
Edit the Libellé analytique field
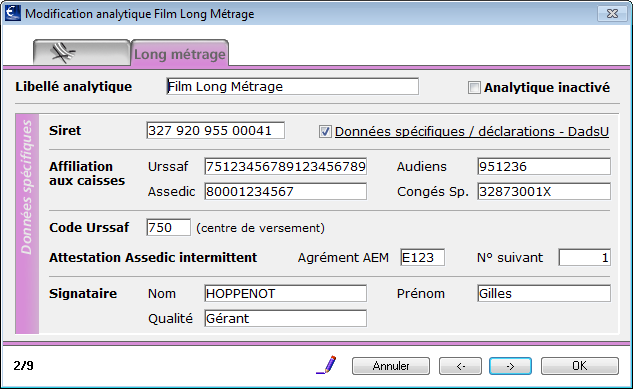[293, 86]
